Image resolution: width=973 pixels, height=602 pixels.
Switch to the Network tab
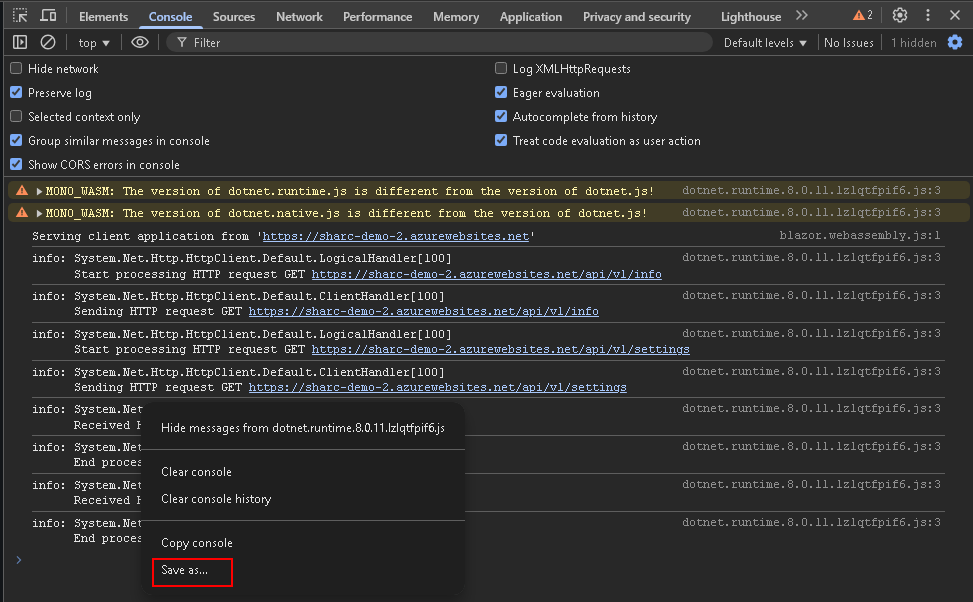tap(299, 16)
